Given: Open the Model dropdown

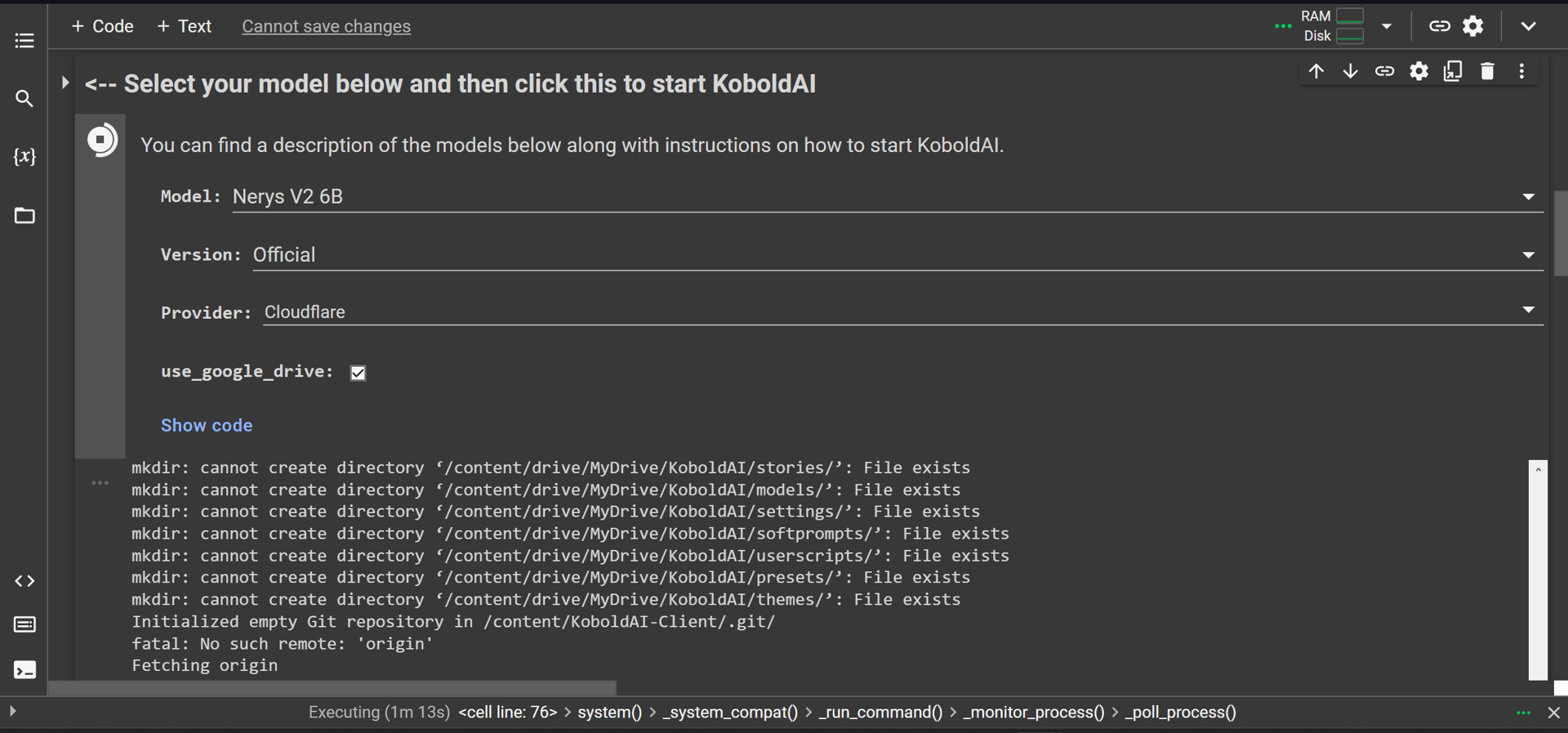Looking at the screenshot, I should pyautogui.click(x=887, y=197).
